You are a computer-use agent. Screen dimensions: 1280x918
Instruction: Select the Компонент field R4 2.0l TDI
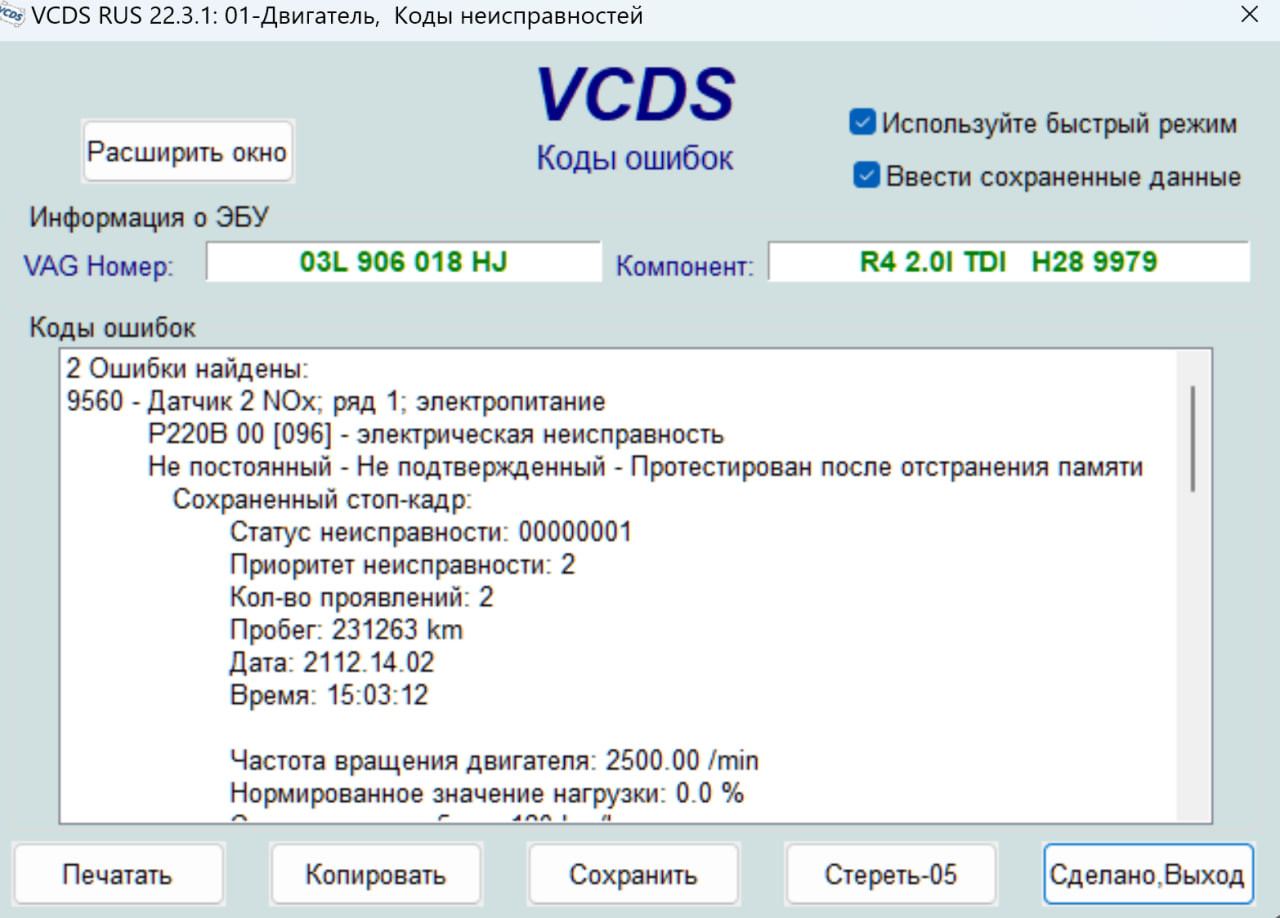(x=1008, y=262)
